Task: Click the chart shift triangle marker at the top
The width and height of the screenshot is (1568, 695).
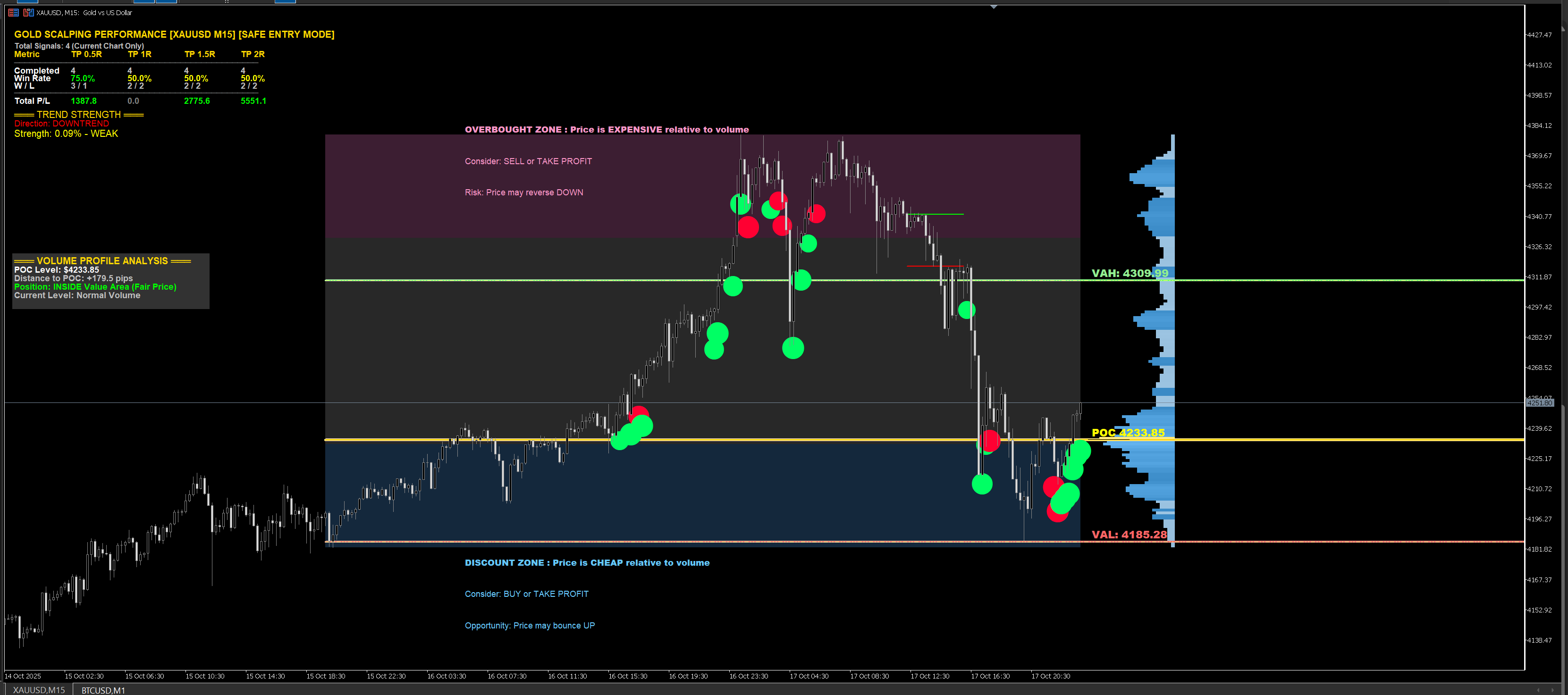Action: pyautogui.click(x=994, y=7)
